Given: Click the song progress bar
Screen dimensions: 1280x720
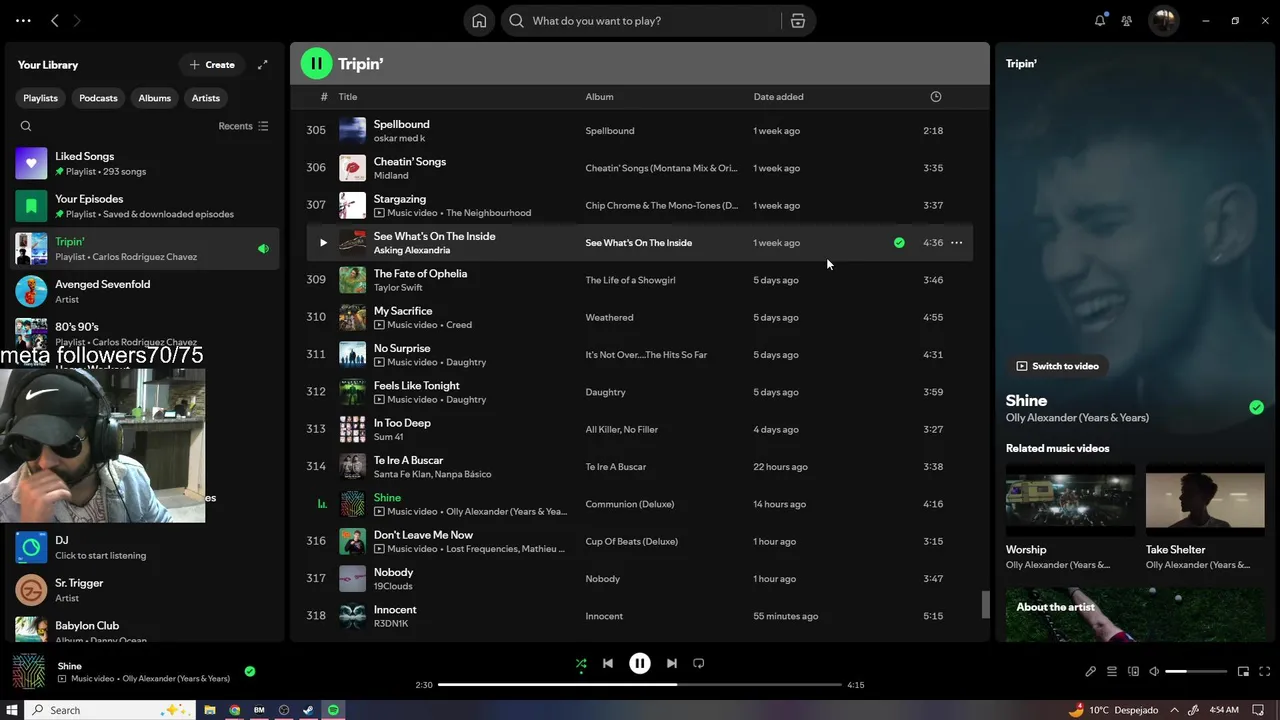Looking at the screenshot, I should 640,685.
